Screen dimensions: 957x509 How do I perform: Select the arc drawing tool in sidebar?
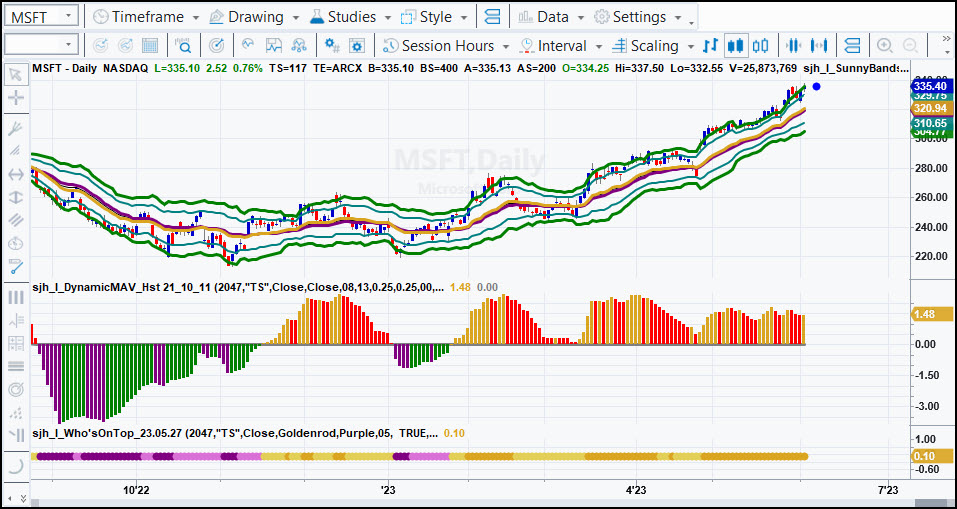pos(15,466)
